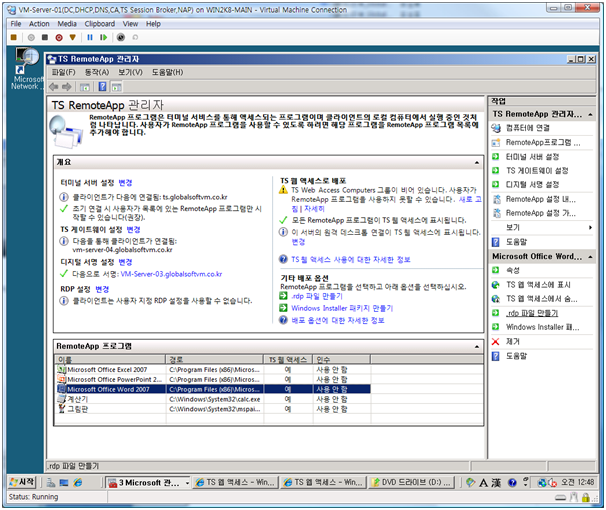Sort by 이름 column header

point(110,360)
